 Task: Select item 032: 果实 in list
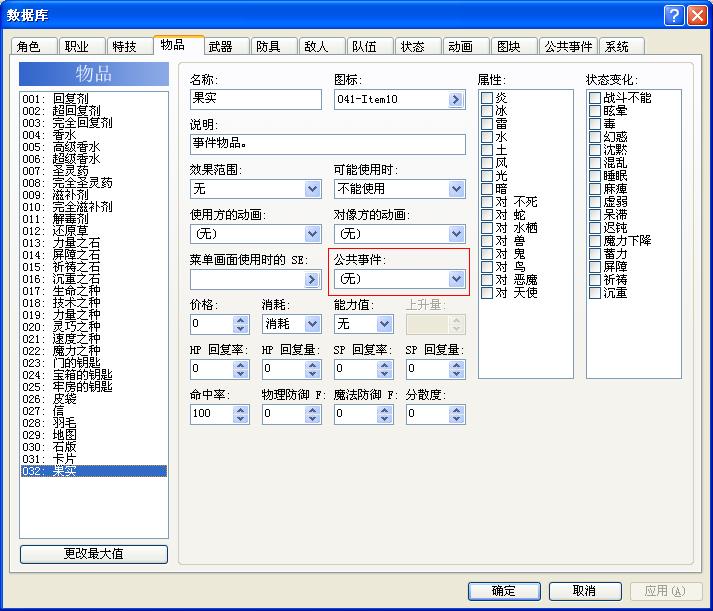[x=94, y=471]
